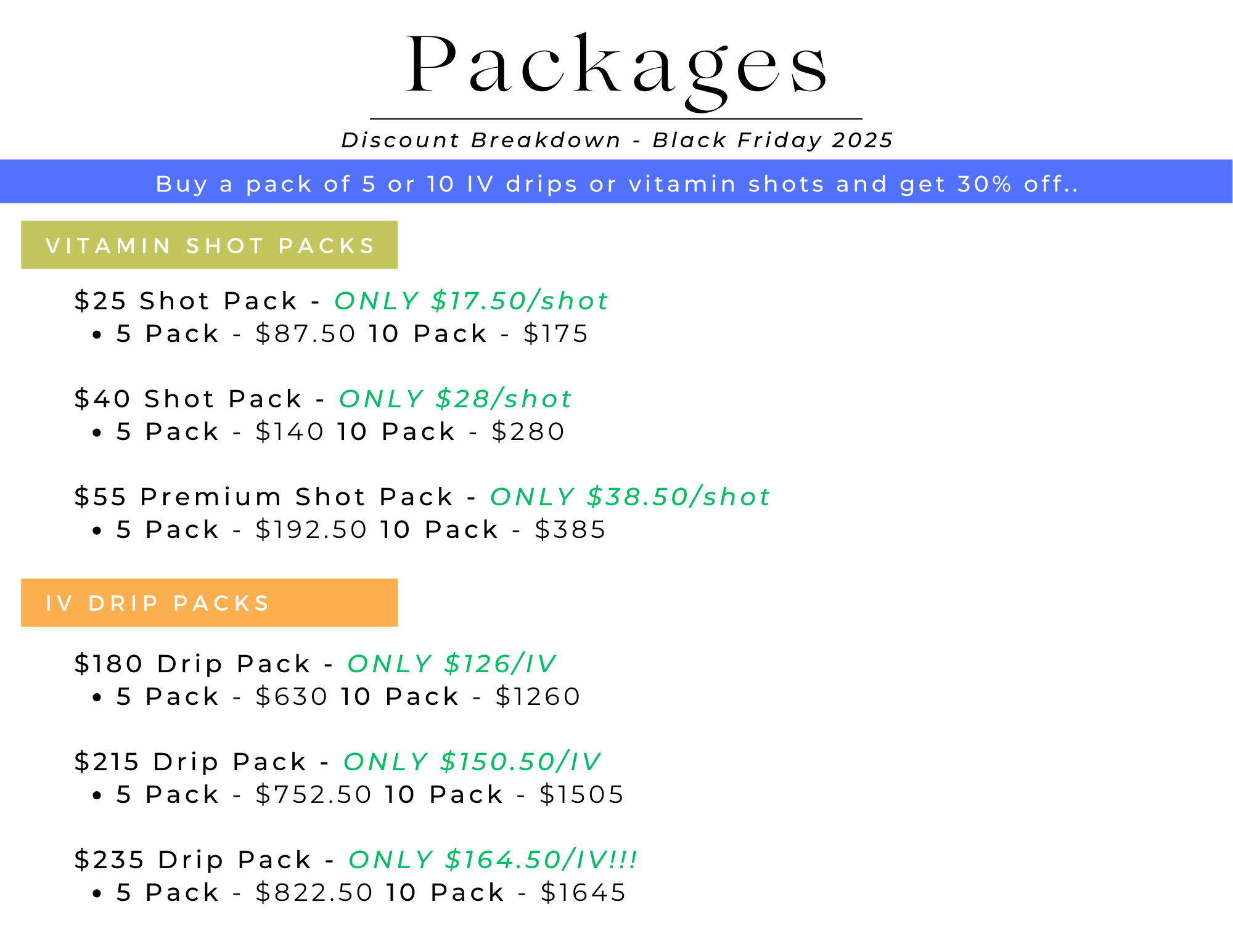This screenshot has width=1233, height=952.
Task: Click the green ONLY $38.50/shot text
Action: click(x=629, y=497)
